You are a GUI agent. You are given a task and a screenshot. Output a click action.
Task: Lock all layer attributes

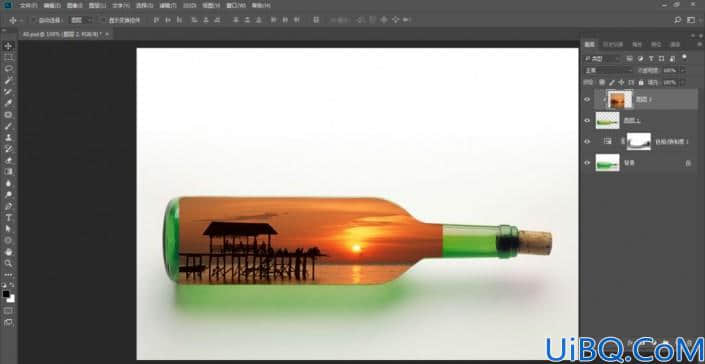point(641,83)
